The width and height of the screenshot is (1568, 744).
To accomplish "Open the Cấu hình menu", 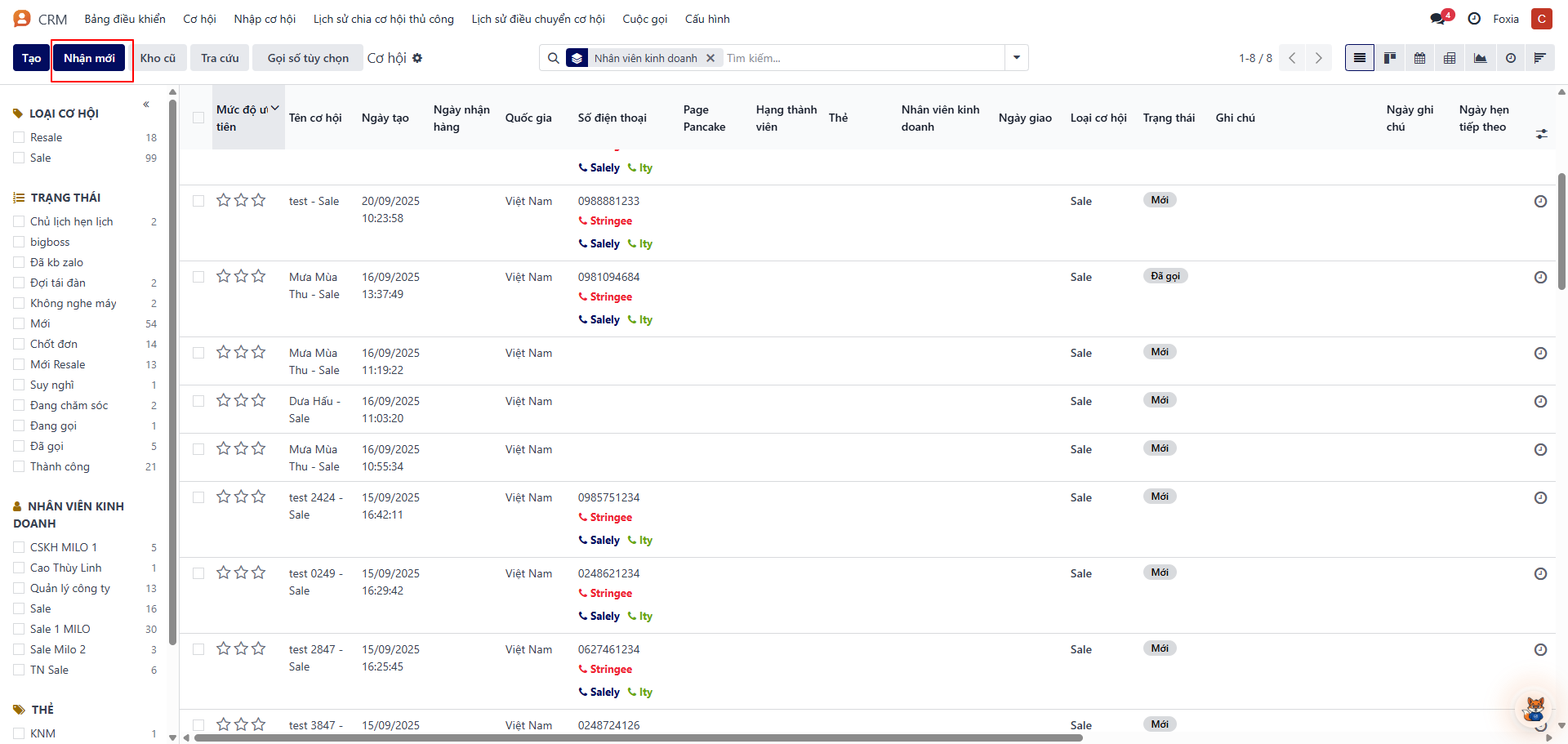I will pyautogui.click(x=706, y=19).
